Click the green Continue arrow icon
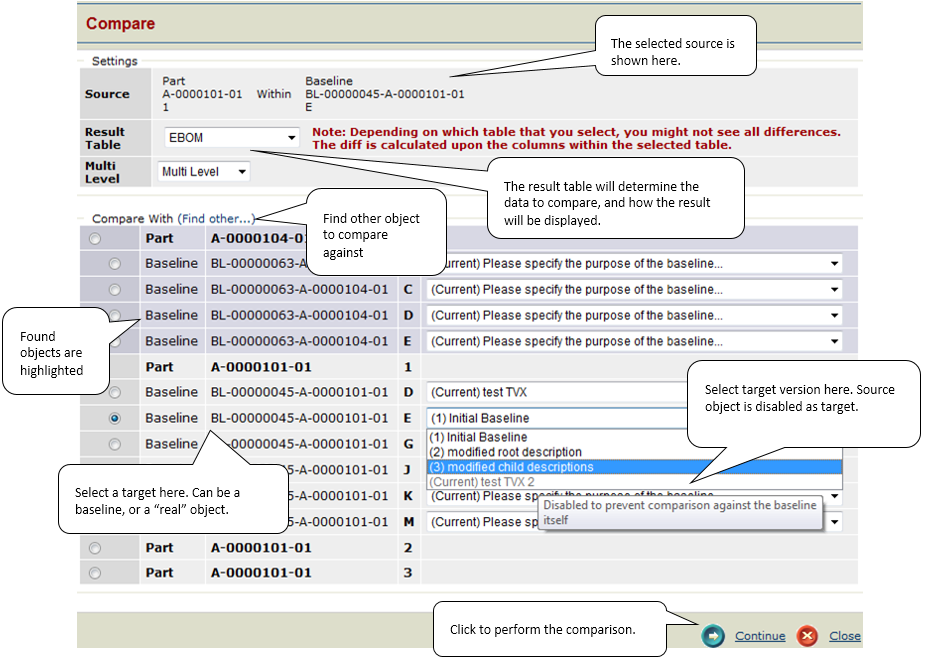Image resolution: width=926 pixels, height=660 pixels. click(x=713, y=636)
